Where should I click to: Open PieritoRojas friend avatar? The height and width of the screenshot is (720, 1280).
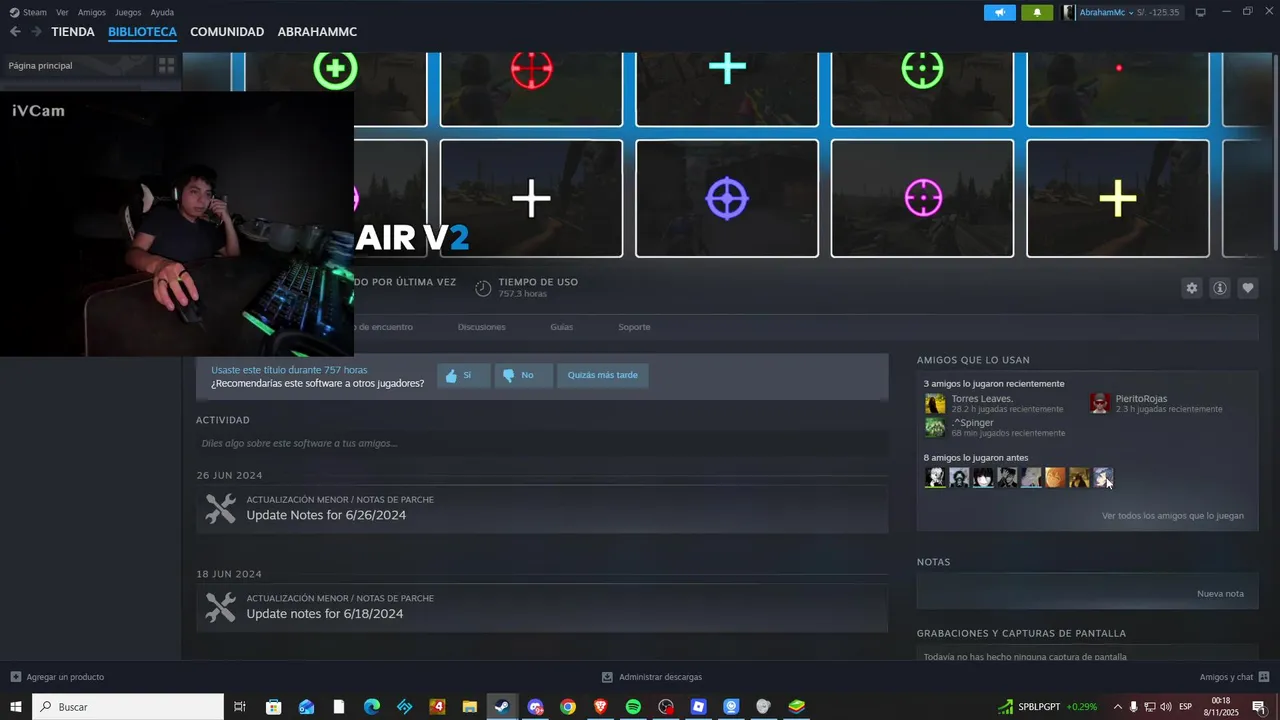coord(1100,403)
